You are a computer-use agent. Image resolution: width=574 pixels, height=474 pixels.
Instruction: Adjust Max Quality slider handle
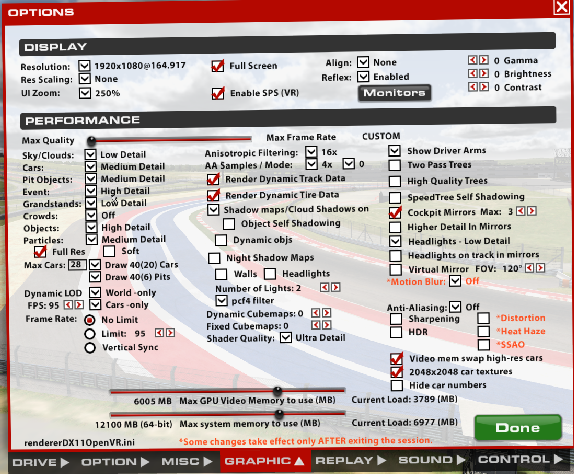[x=92, y=141]
